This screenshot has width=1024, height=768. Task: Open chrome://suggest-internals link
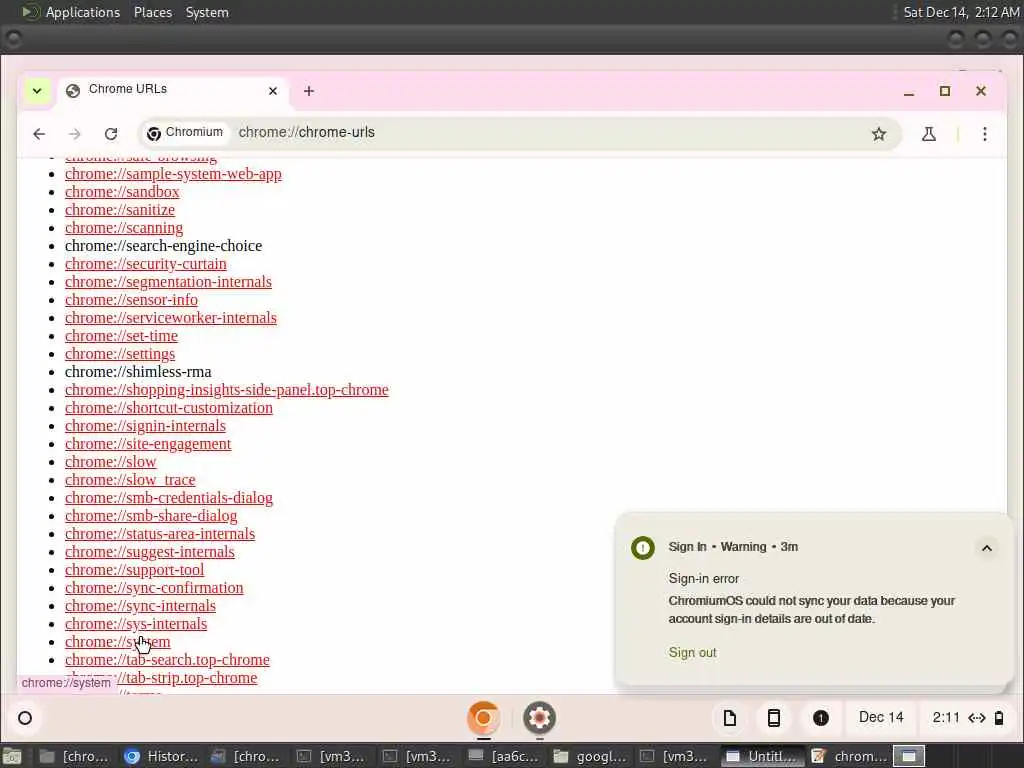click(x=150, y=552)
